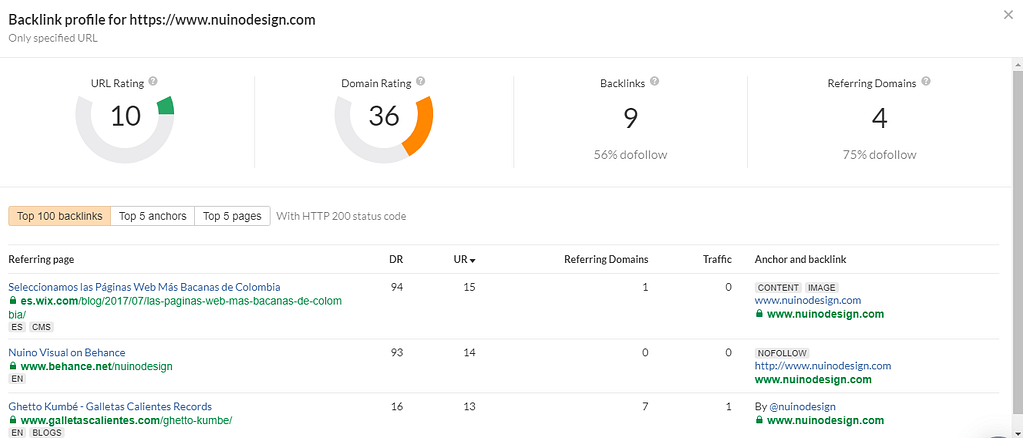This screenshot has width=1023, height=438.
Task: Click lock icon beside wix row backlink
Action: click(759, 314)
